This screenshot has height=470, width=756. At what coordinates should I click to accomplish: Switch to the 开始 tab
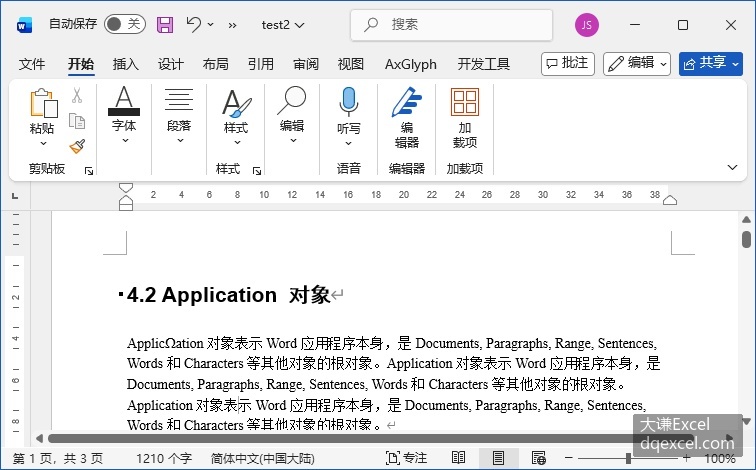(x=81, y=64)
